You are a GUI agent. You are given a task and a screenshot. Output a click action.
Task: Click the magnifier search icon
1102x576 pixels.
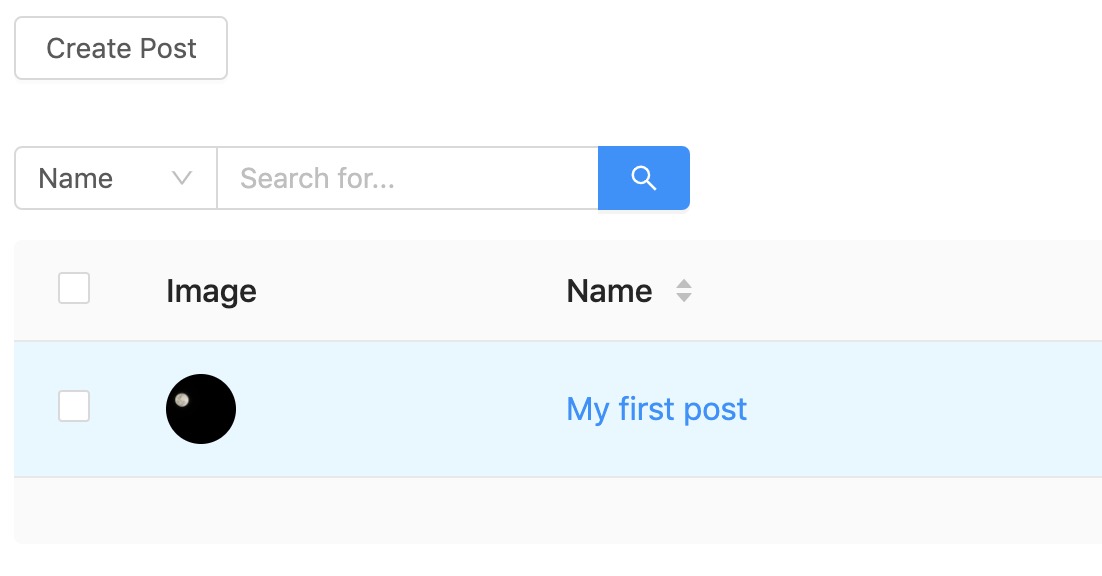(x=644, y=178)
